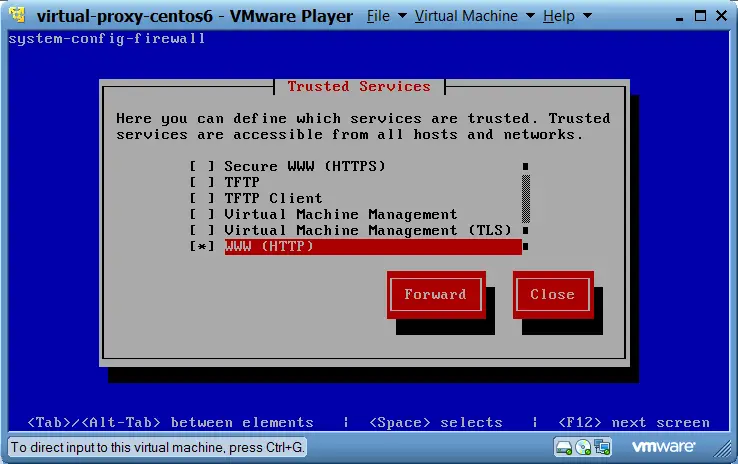
Task: Select the highlighted WWW (HTTP) row
Action: click(373, 247)
